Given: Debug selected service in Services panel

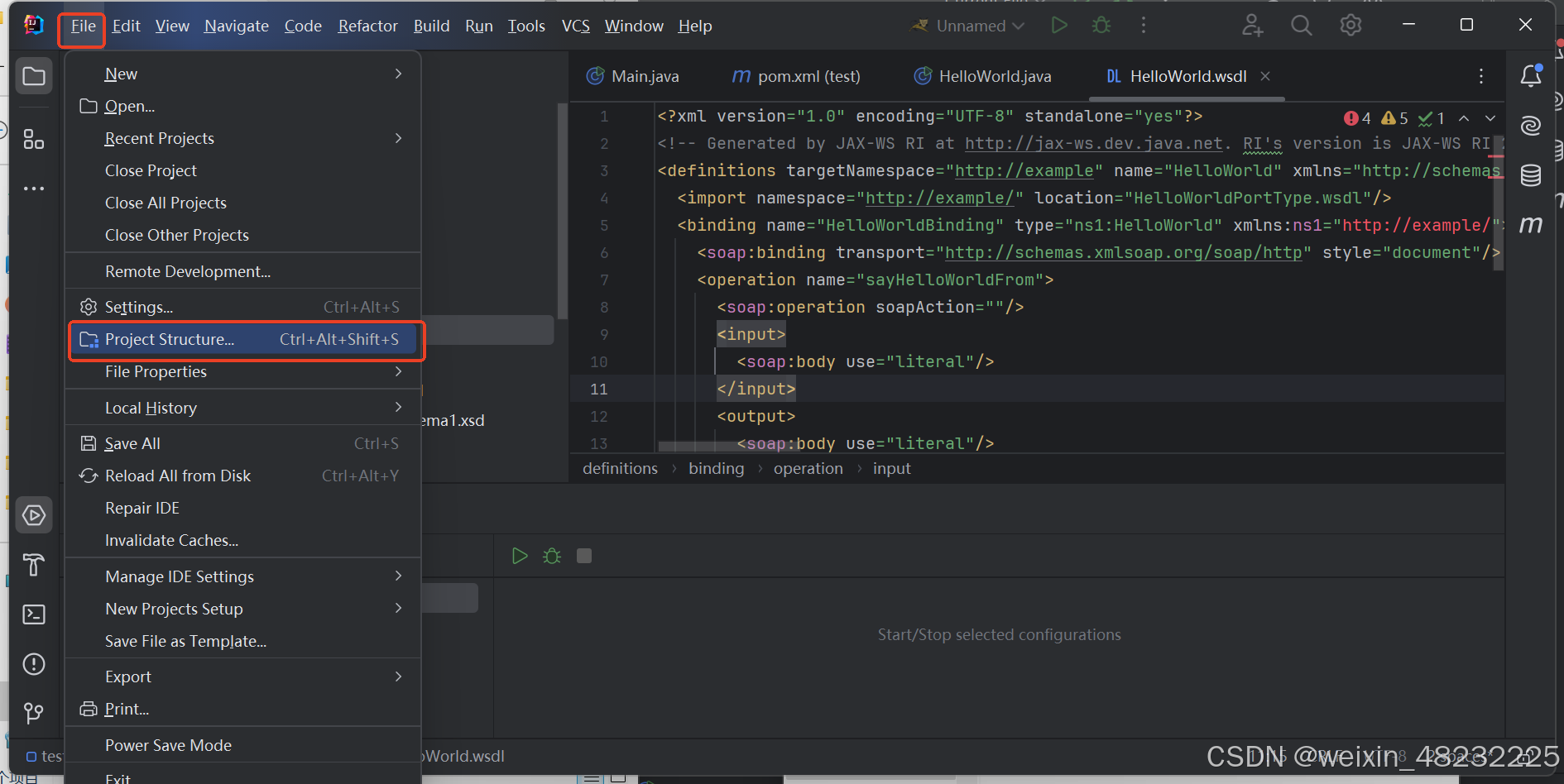Looking at the screenshot, I should click(552, 556).
